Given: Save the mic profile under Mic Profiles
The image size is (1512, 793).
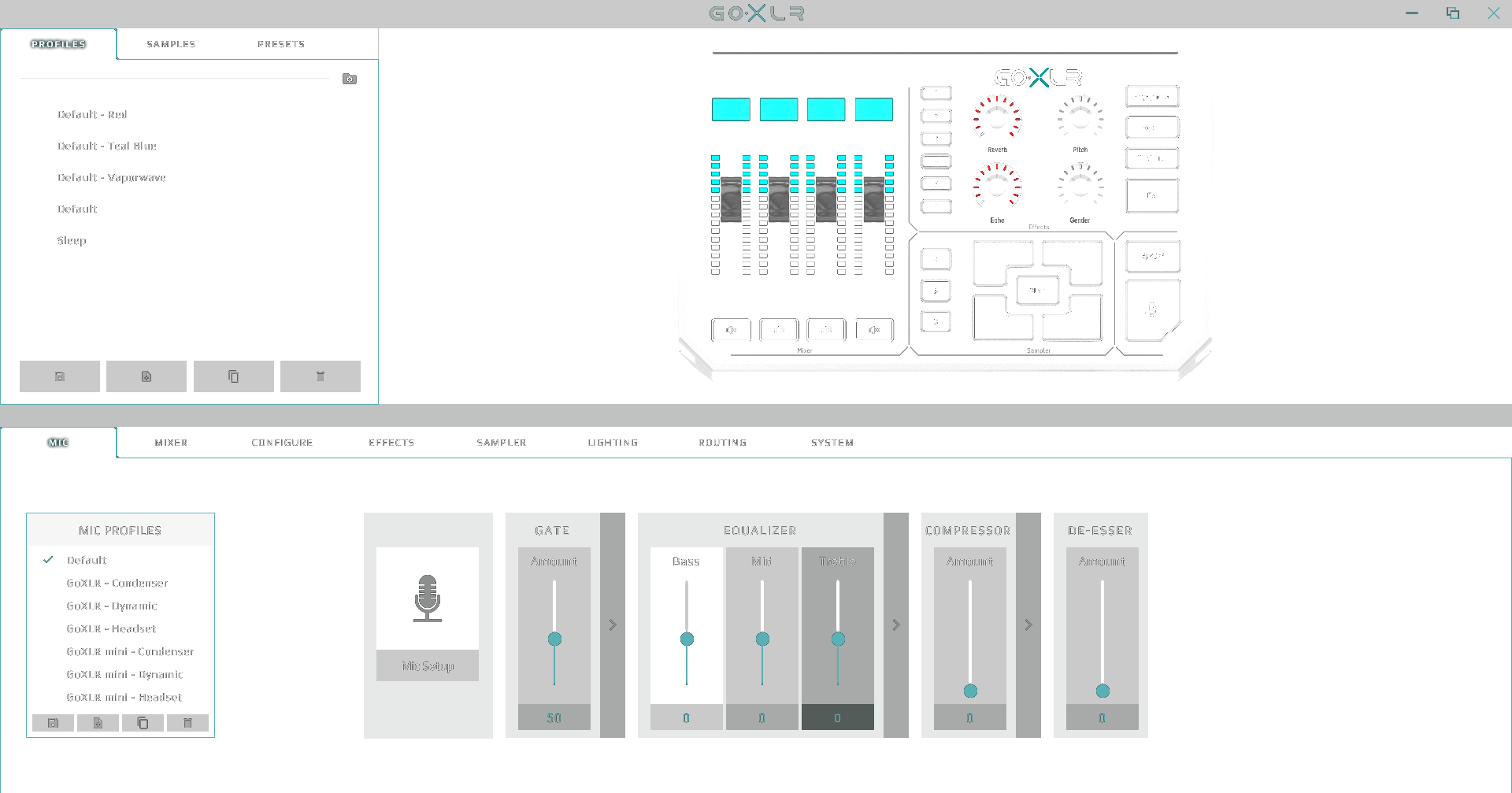Looking at the screenshot, I should (x=54, y=723).
